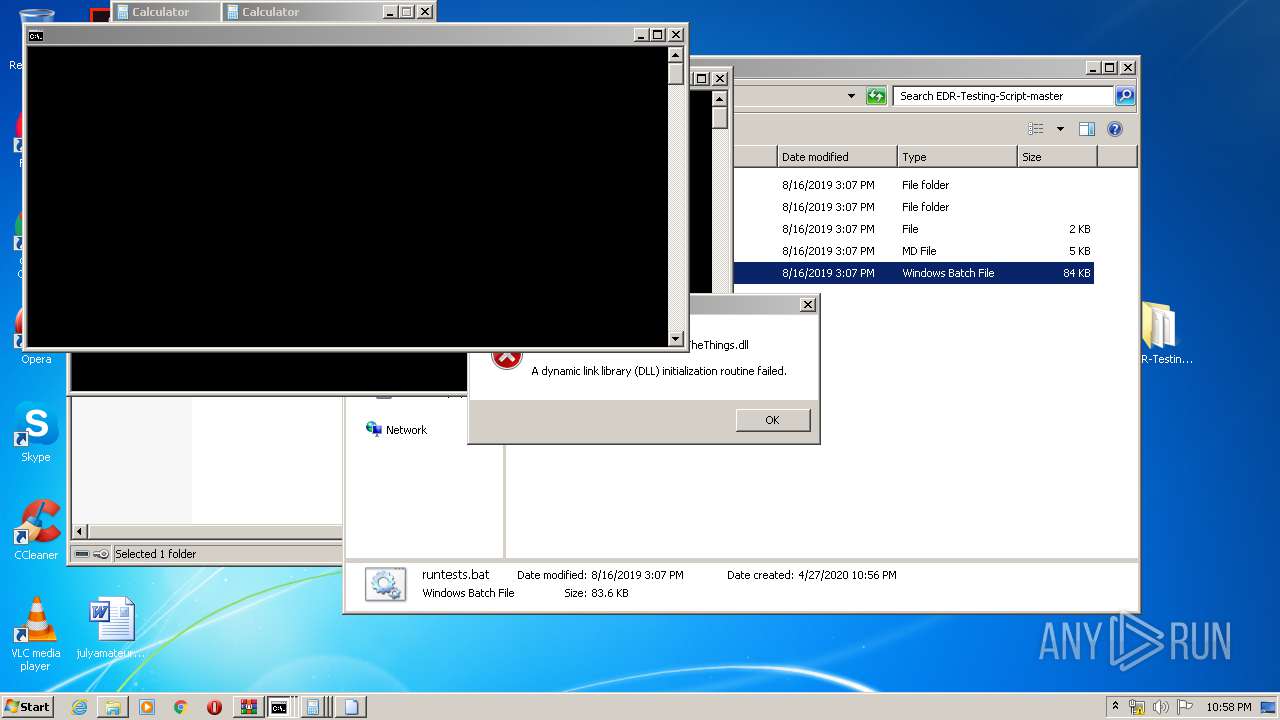Switch to the blank document taskbar button
Viewport: 1280px width, 720px height.
click(351, 707)
